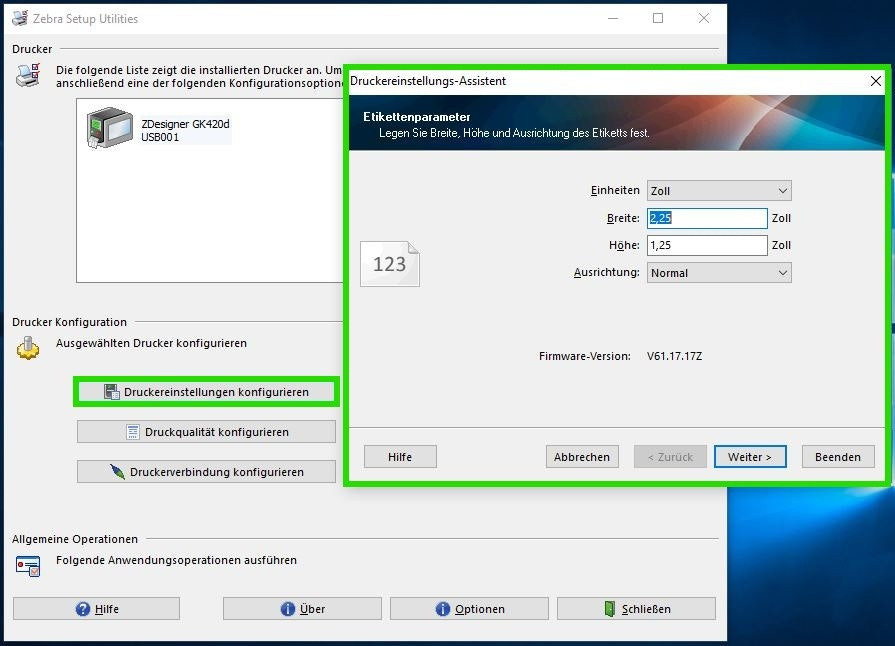The width and height of the screenshot is (895, 646).
Task: Click the Allgemeine Operationen section icon
Action: coord(28,566)
